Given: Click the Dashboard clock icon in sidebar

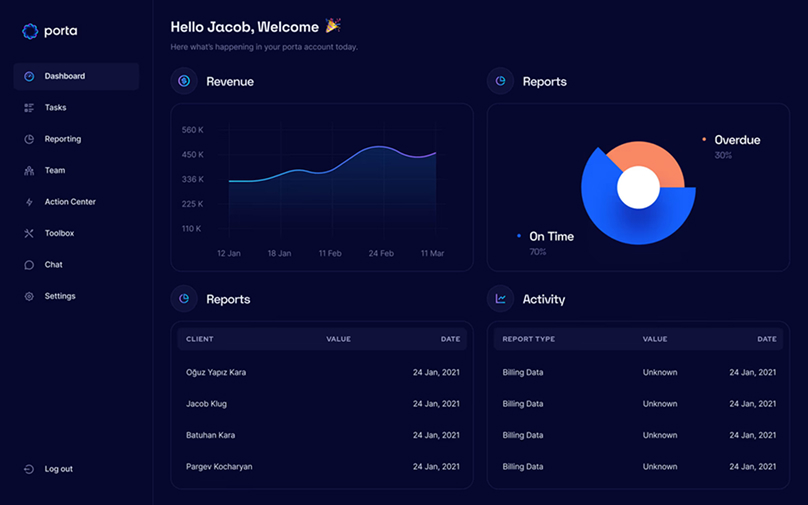Looking at the screenshot, I should click(x=29, y=76).
